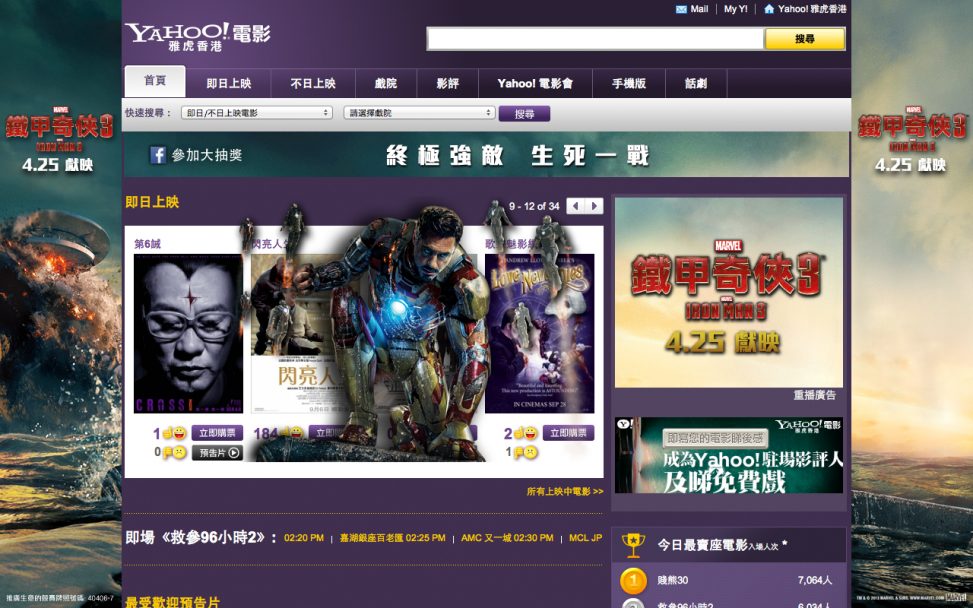Click the 即日上映 section heading

point(152,202)
